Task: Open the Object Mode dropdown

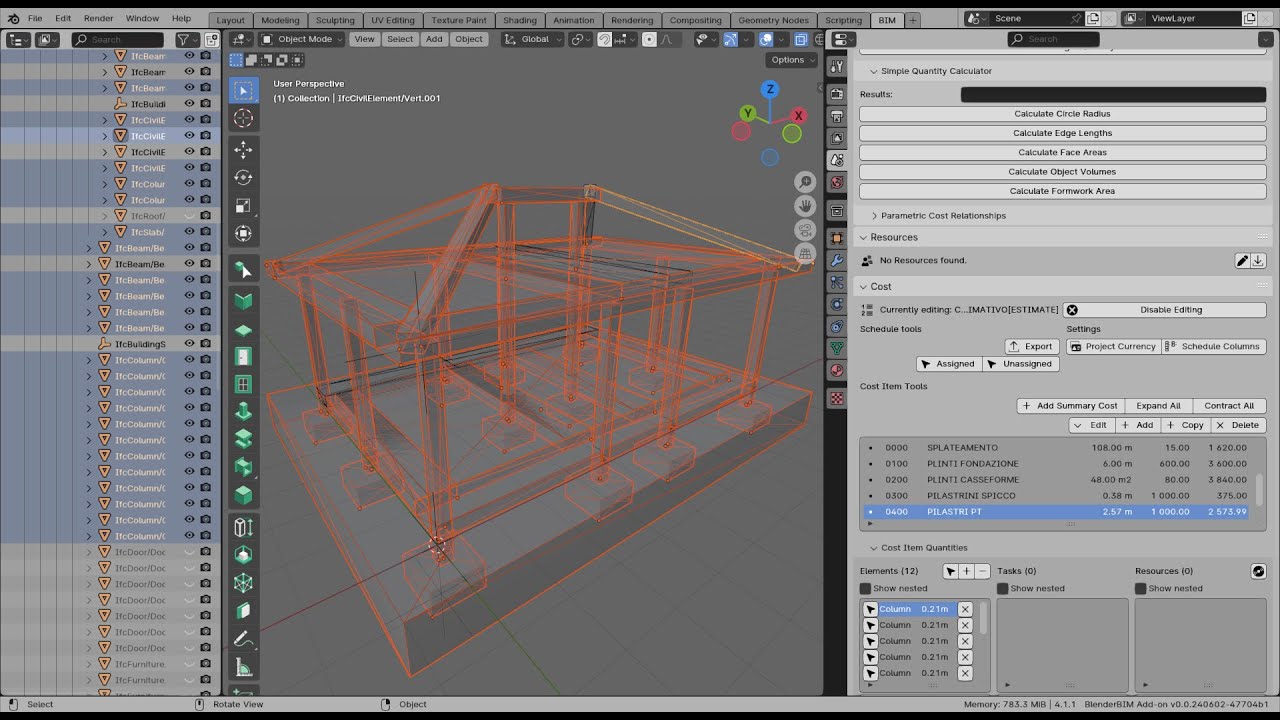Action: [x=301, y=39]
